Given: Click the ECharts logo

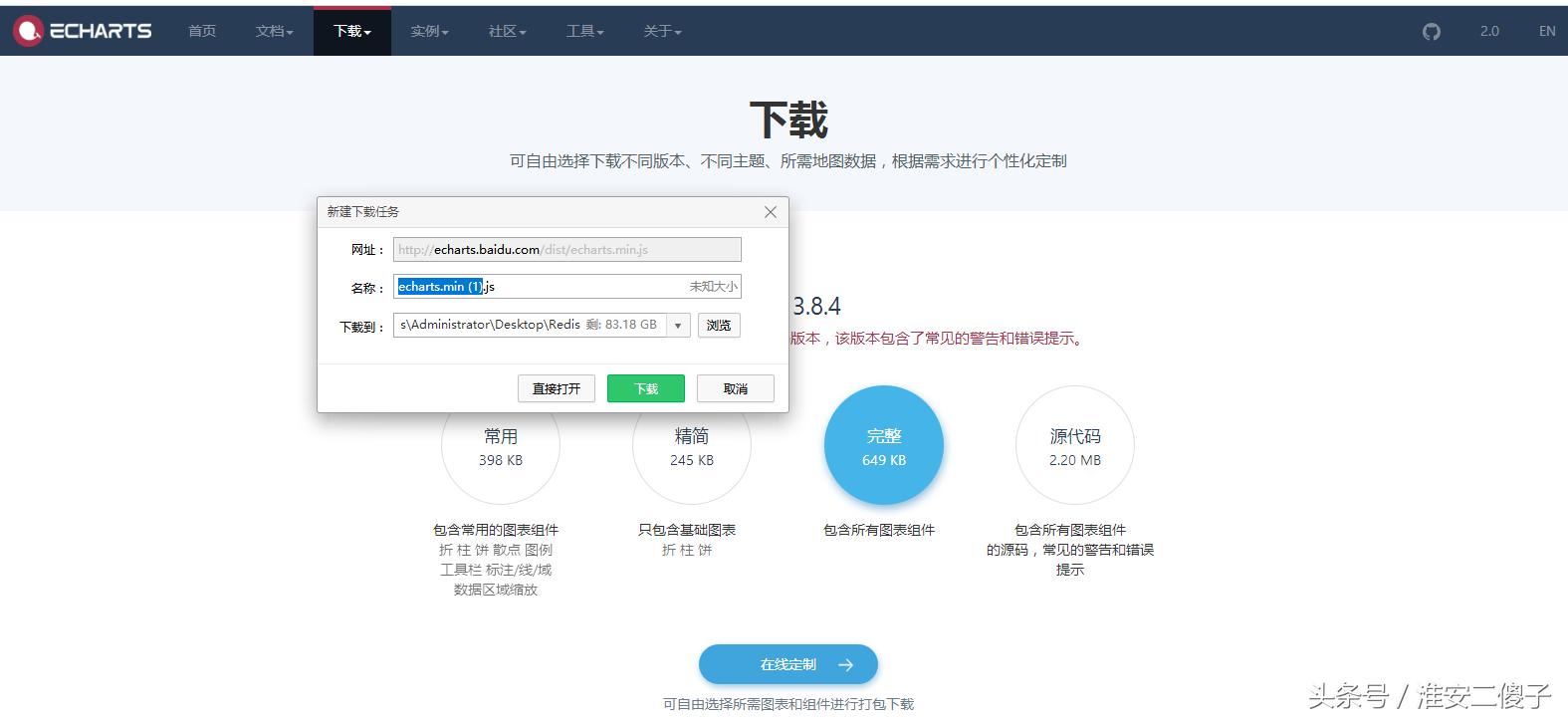Looking at the screenshot, I should pyautogui.click(x=83, y=31).
